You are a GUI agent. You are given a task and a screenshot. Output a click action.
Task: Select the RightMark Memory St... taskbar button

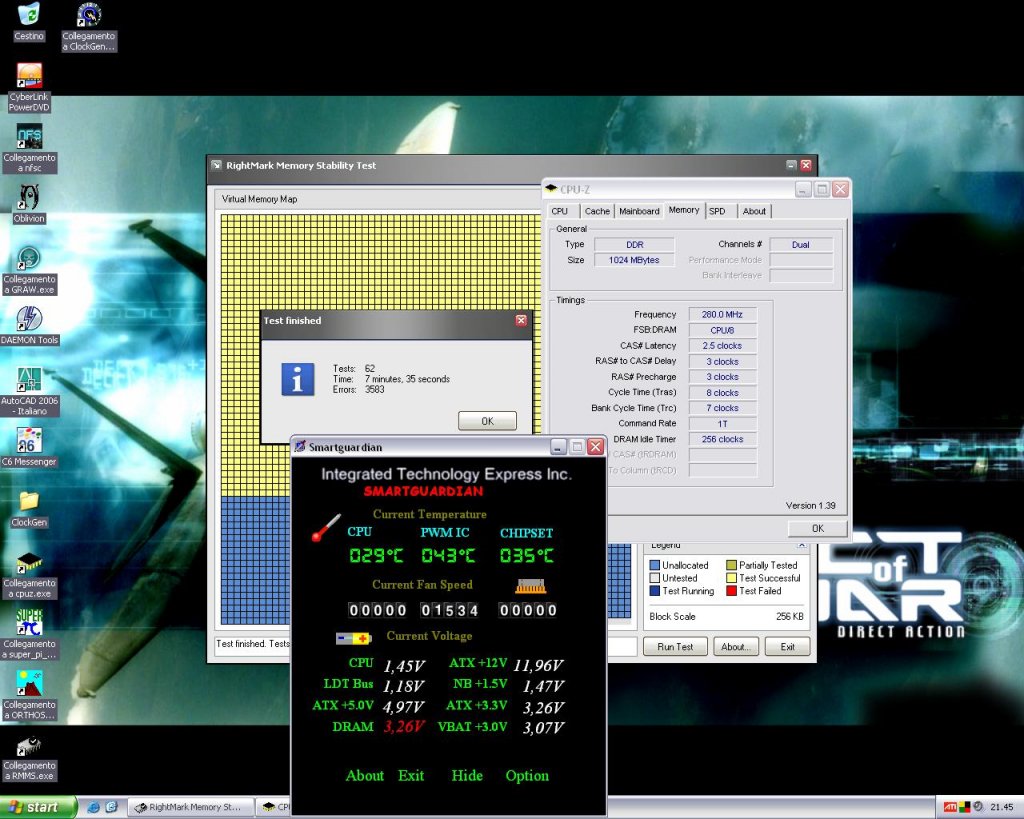pos(189,807)
